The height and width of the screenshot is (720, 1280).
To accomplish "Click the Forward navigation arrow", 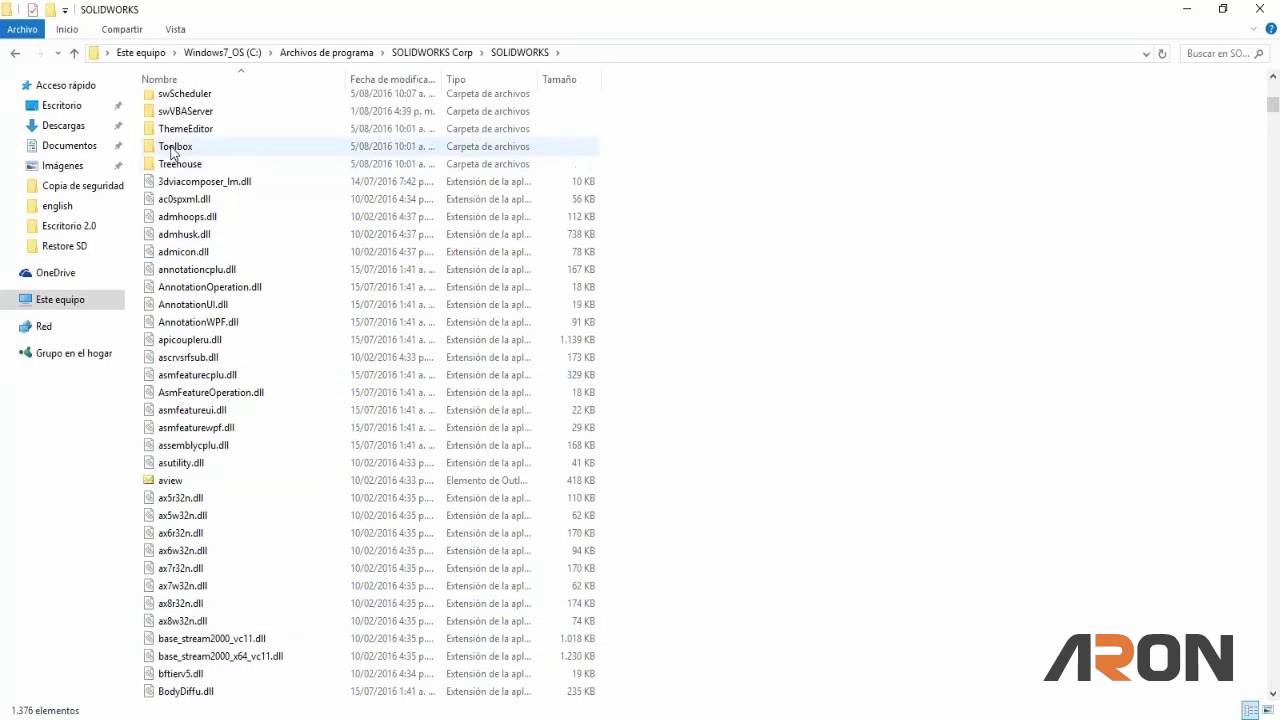I will pos(39,53).
